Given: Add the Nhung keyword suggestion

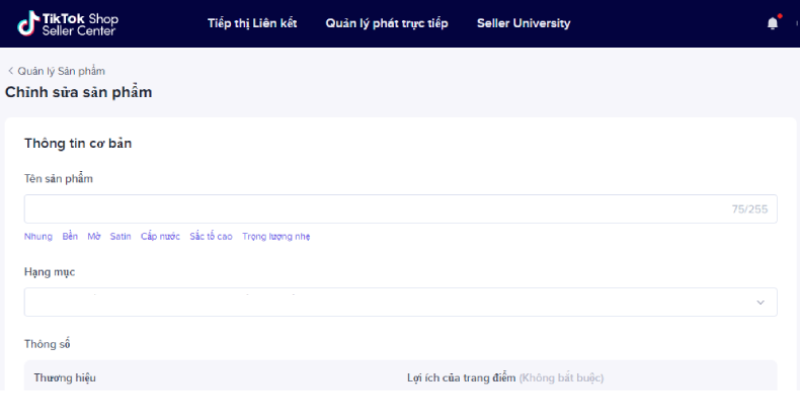Looking at the screenshot, I should click(x=38, y=236).
